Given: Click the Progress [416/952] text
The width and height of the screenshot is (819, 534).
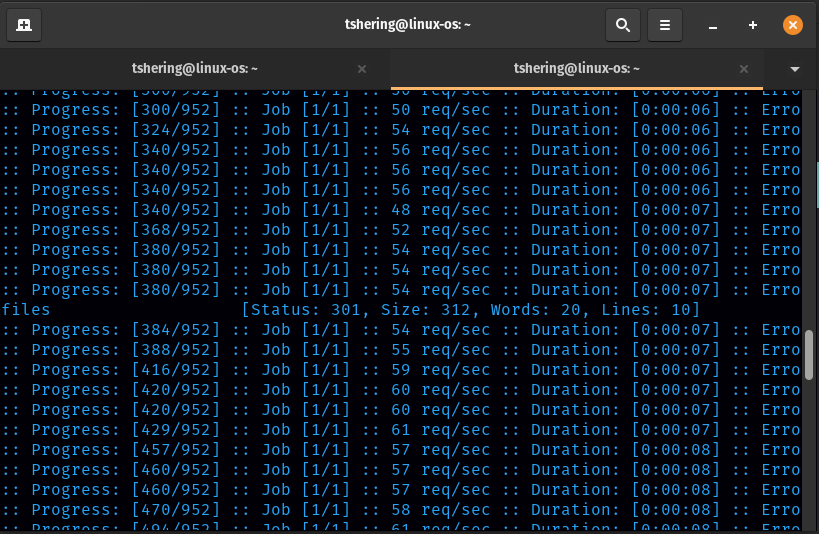Looking at the screenshot, I should point(125,370).
